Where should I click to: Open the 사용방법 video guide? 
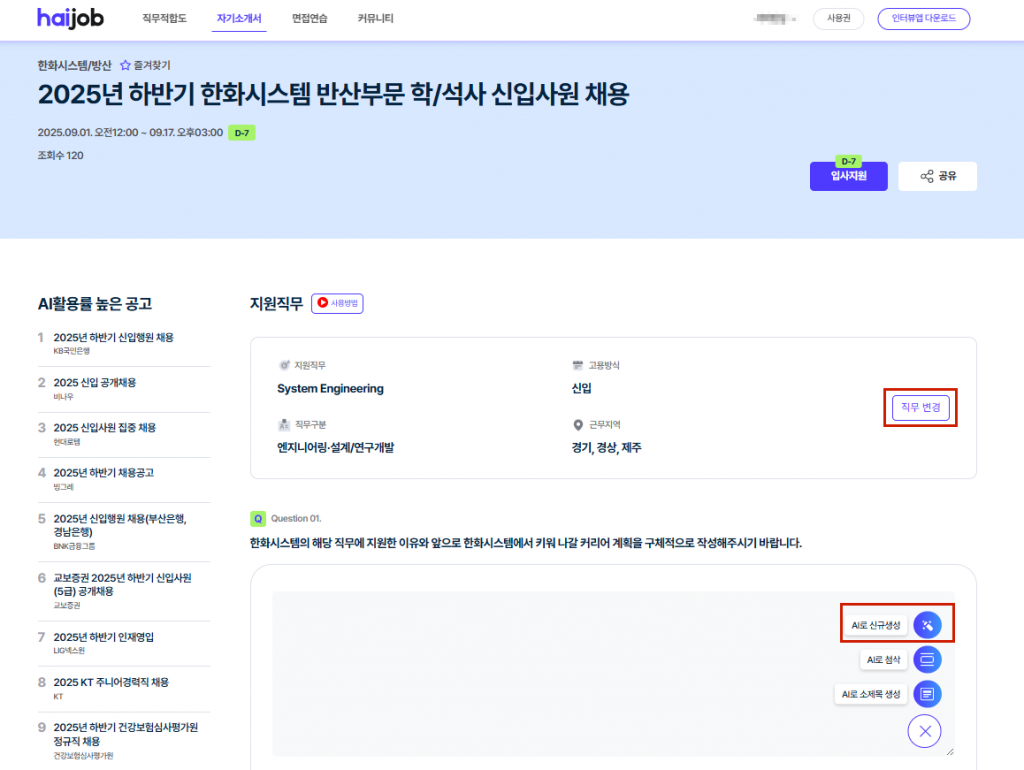(x=337, y=303)
